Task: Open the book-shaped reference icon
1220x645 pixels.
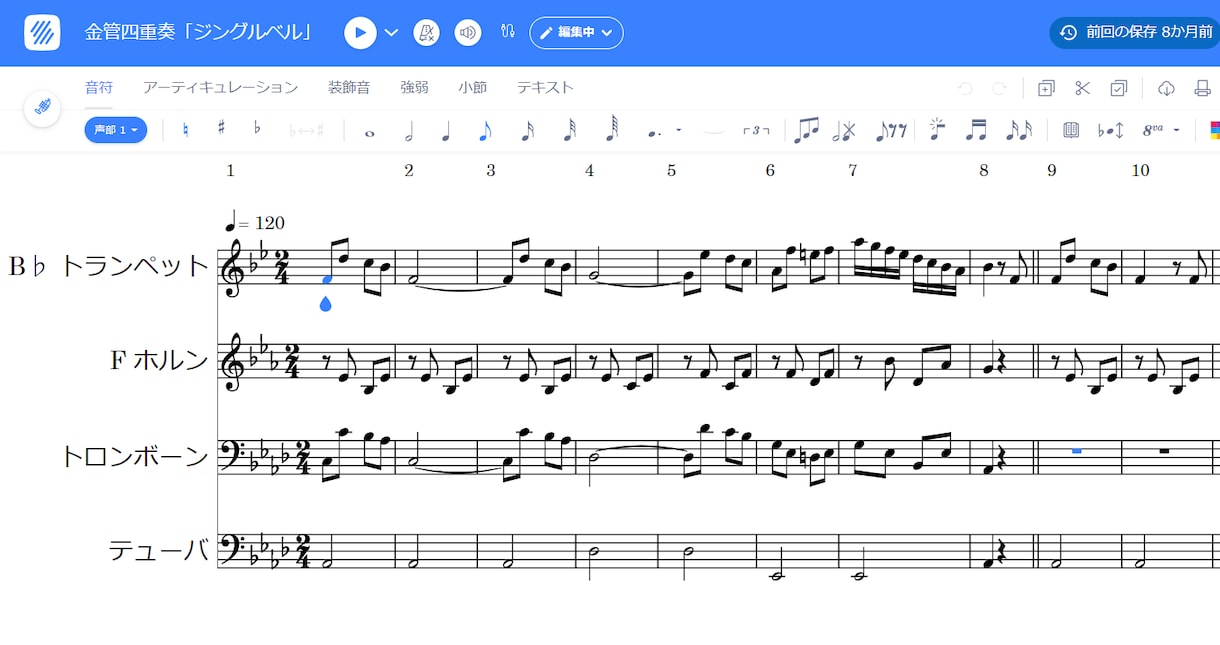Action: pos(1071,130)
